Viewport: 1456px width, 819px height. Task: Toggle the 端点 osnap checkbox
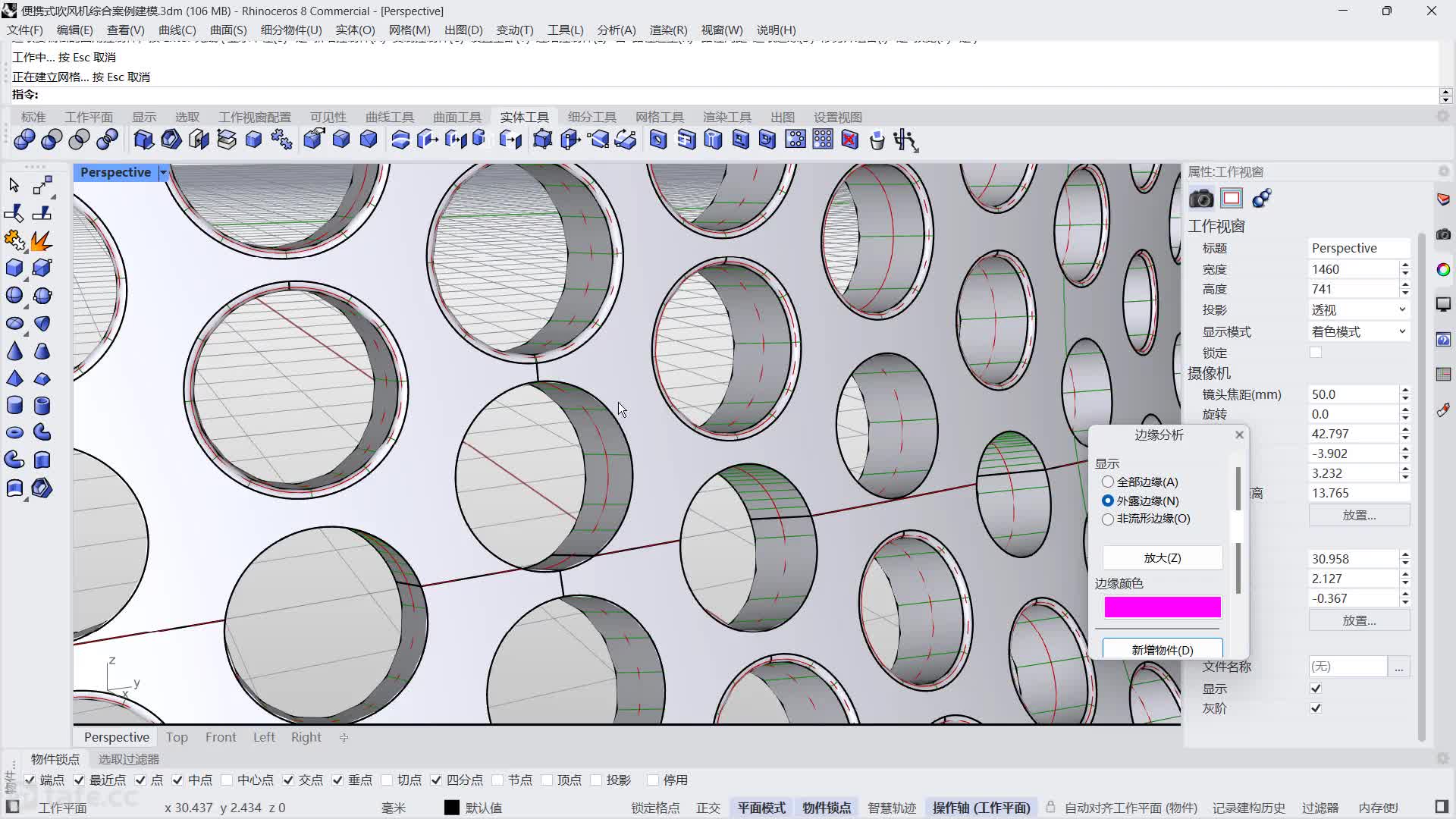(30, 780)
